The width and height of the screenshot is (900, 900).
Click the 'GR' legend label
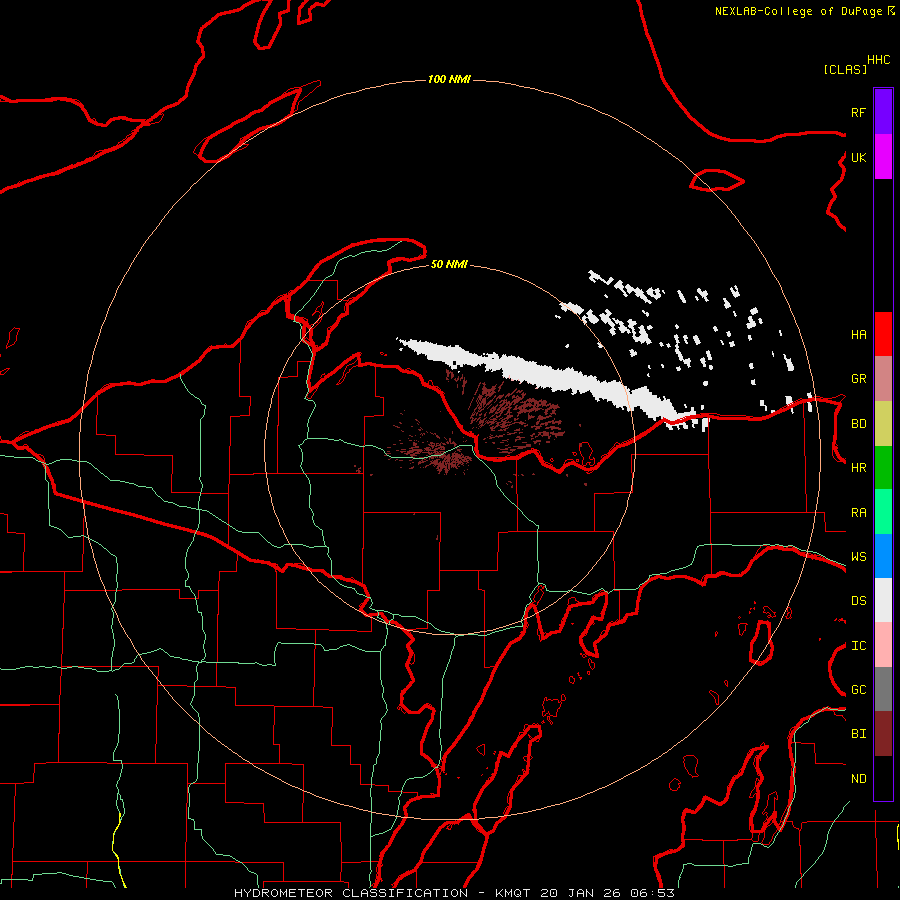[858, 379]
